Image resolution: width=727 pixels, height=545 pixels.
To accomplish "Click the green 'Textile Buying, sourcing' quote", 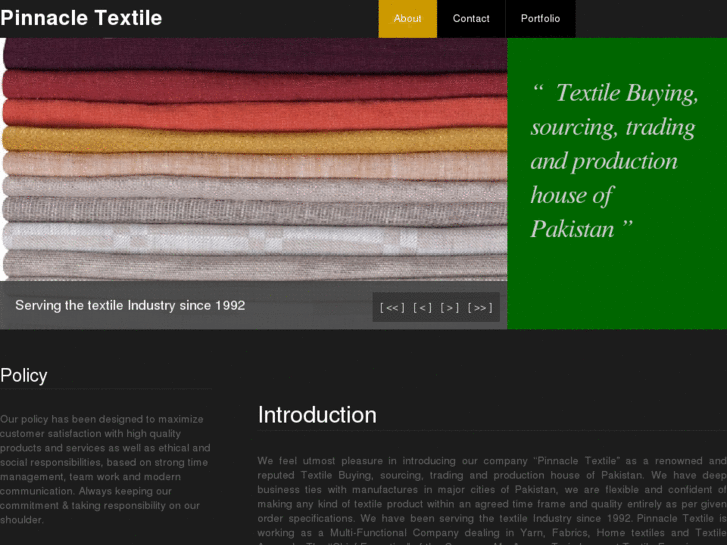I will [x=614, y=160].
